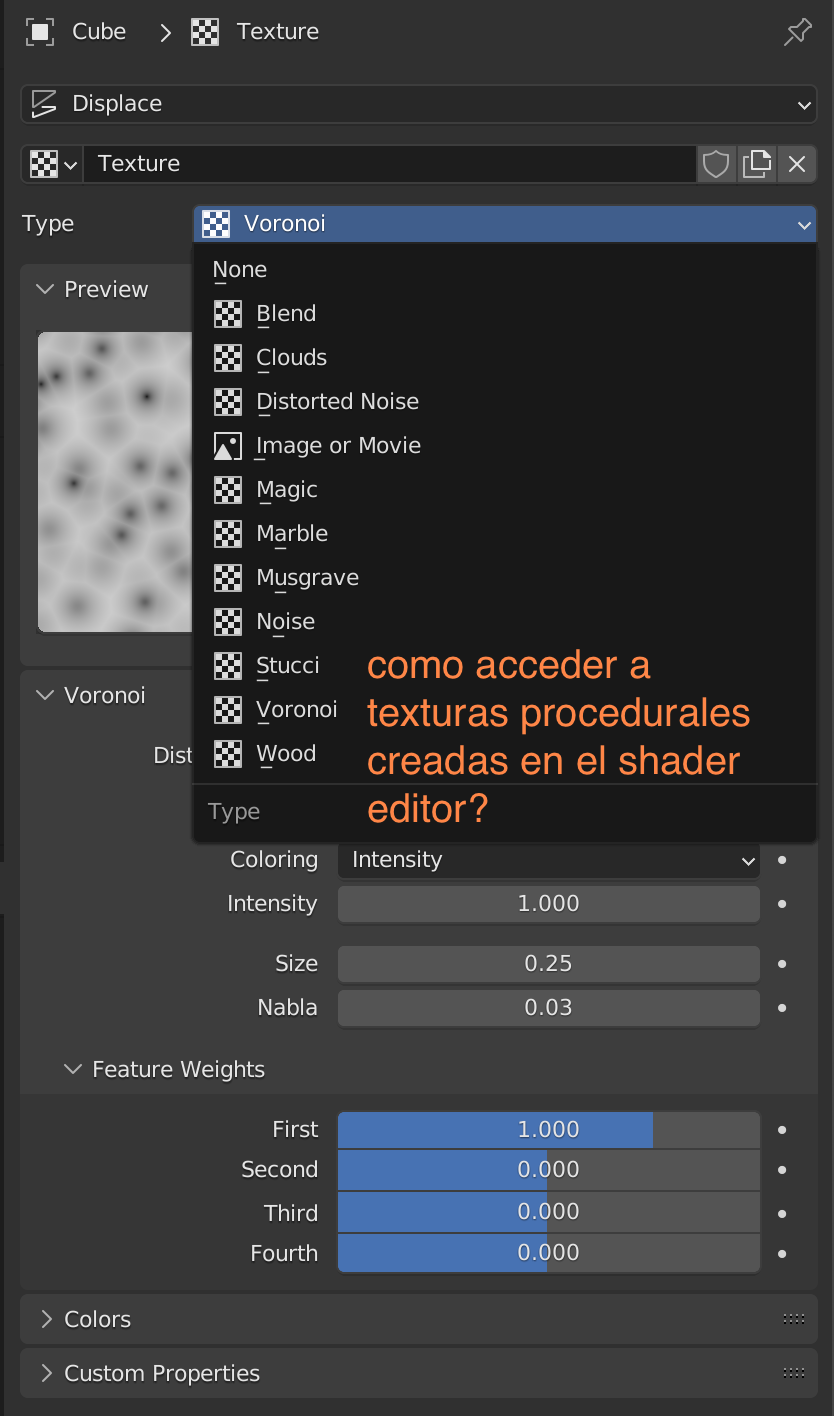834x1416 pixels.
Task: Click the Nabla value field 0.03
Action: click(x=549, y=1008)
